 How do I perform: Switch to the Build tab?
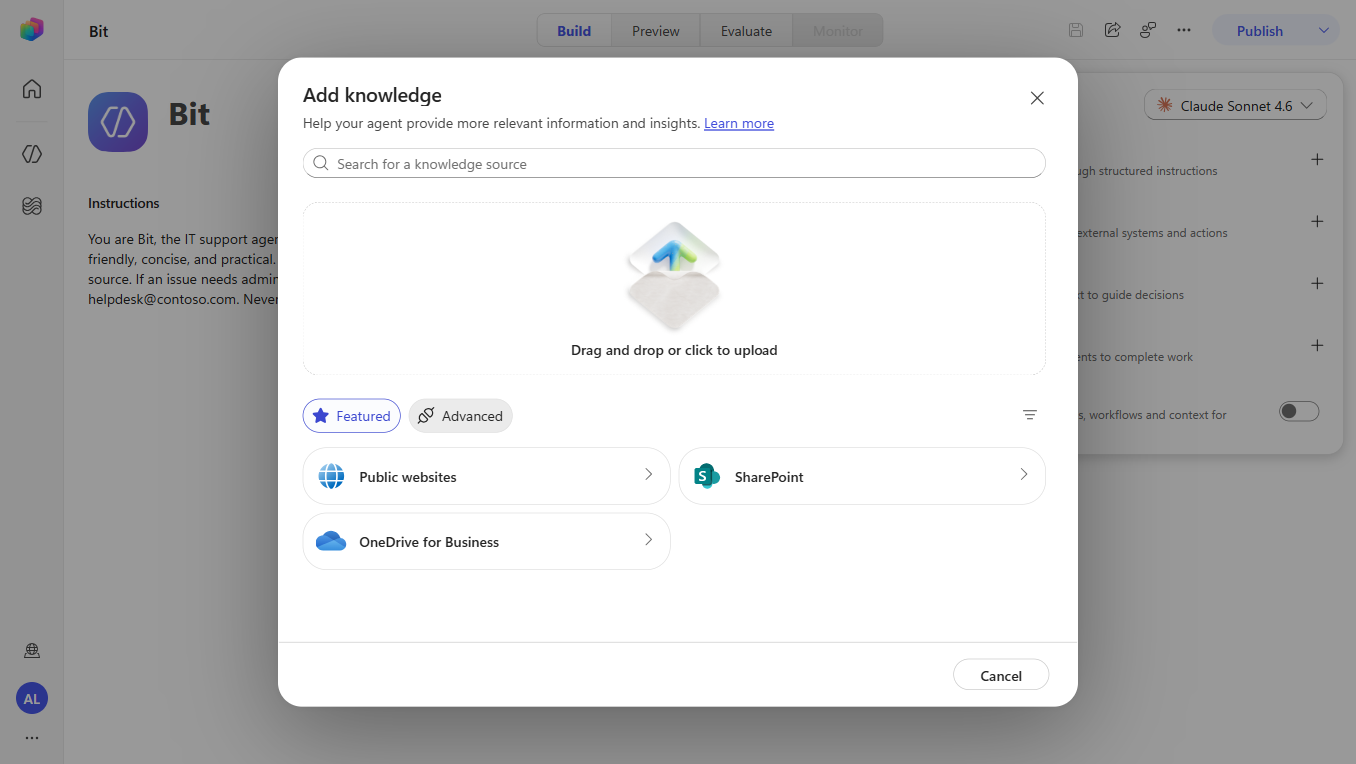click(x=574, y=31)
